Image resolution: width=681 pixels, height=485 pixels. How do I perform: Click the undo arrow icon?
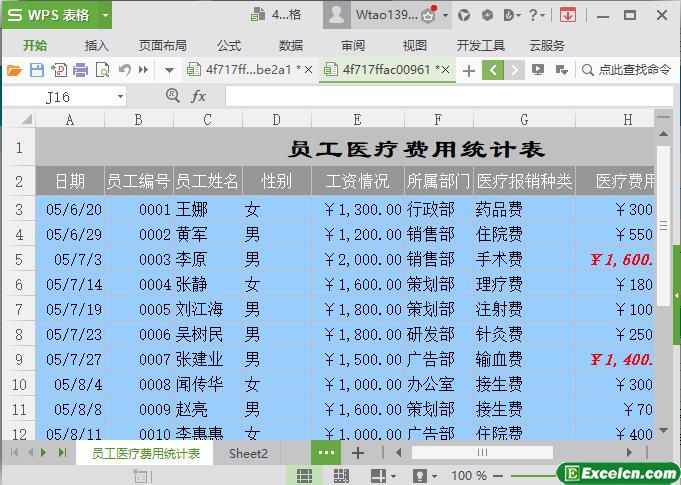pyautogui.click(x=125, y=70)
